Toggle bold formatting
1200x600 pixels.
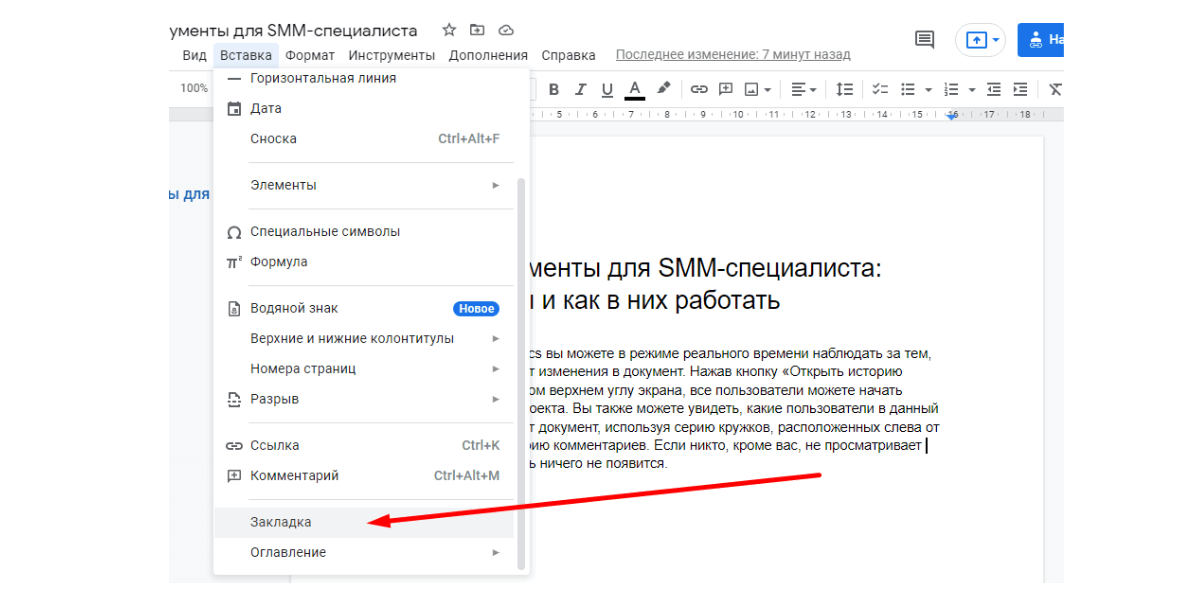coord(553,89)
